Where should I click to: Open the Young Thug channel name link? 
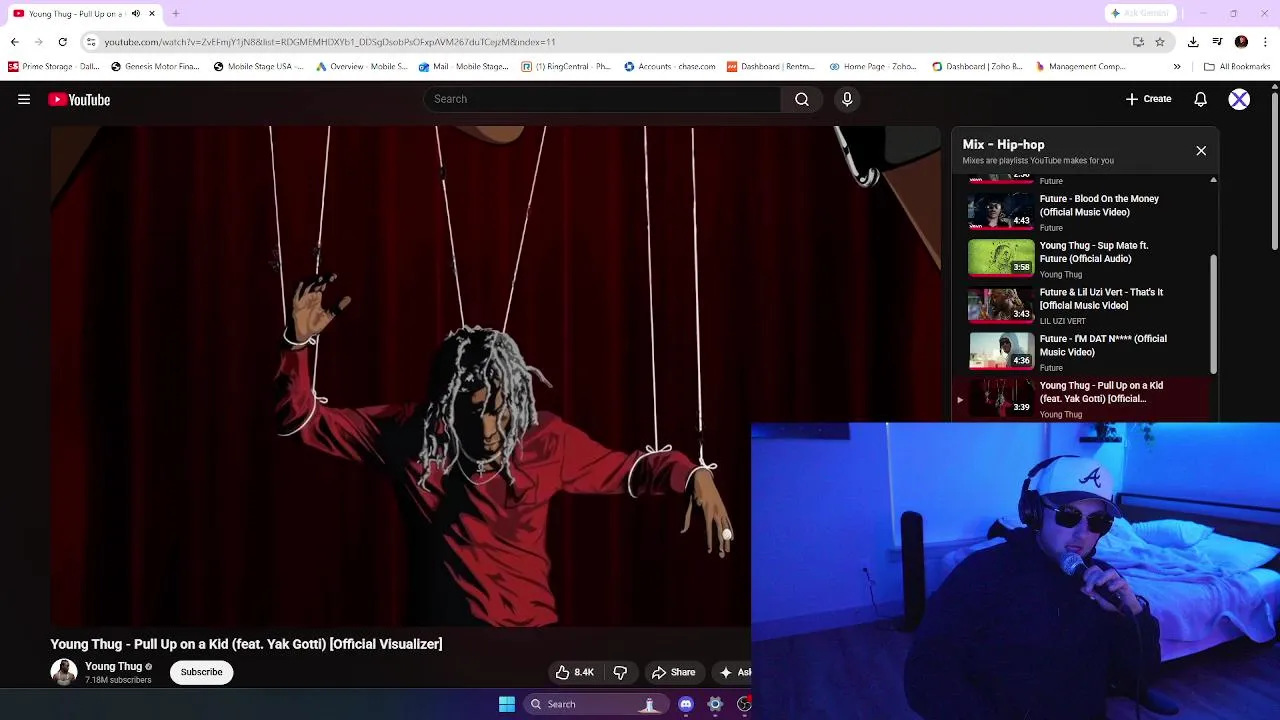tap(113, 666)
